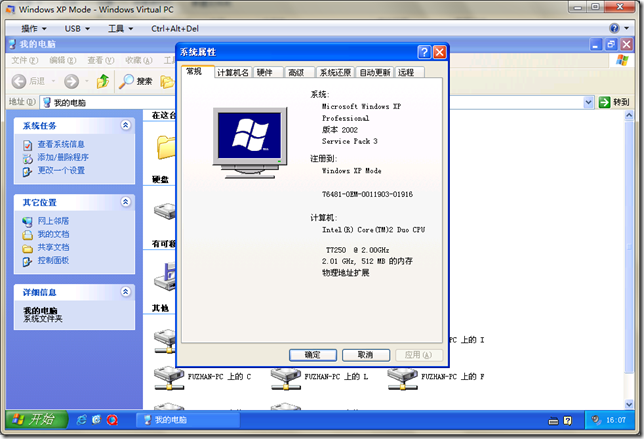Switch to the 自动更新 tab
This screenshot has width=644, height=439.
point(375,73)
